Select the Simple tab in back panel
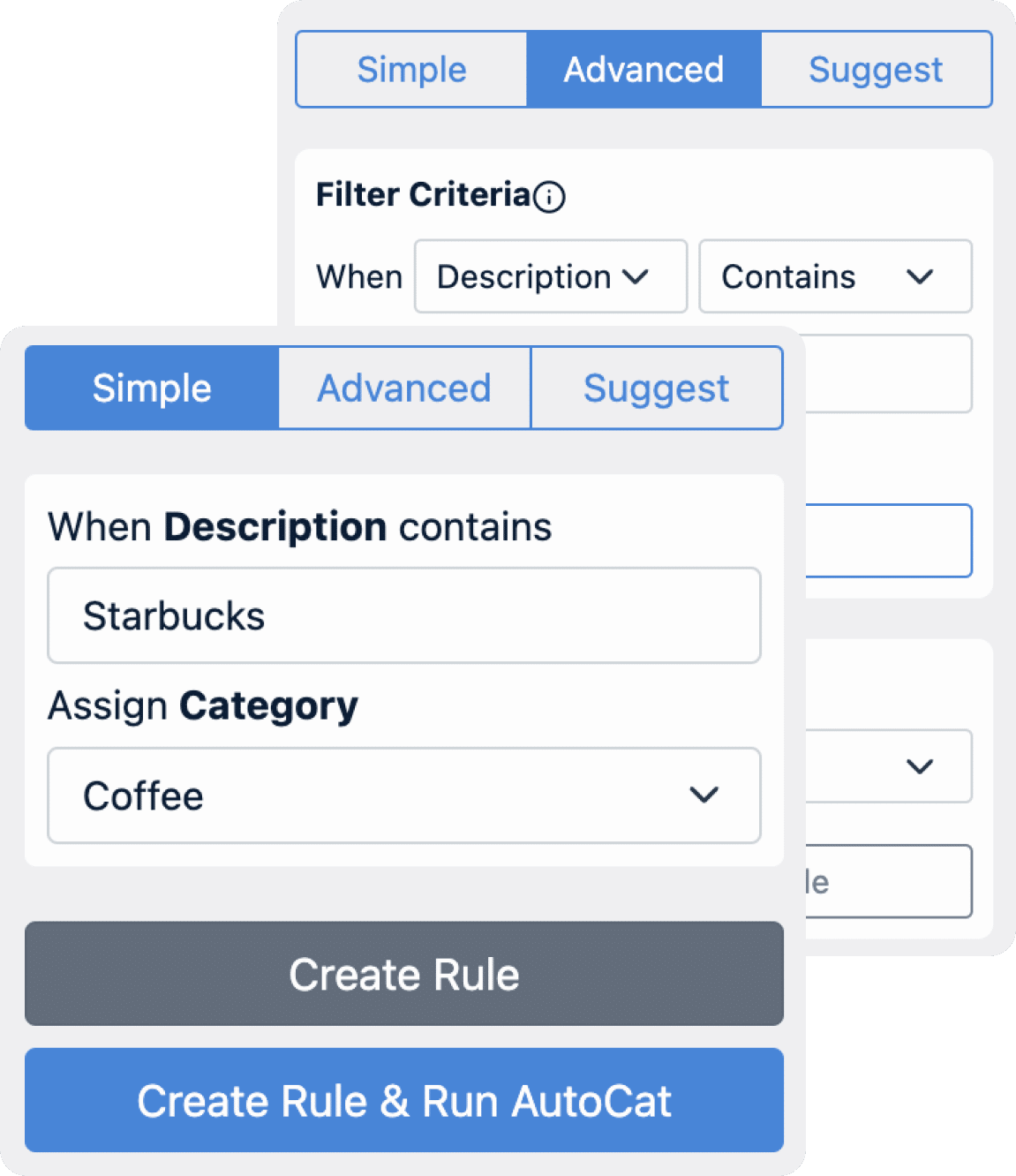This screenshot has width=1016, height=1176. tap(412, 70)
